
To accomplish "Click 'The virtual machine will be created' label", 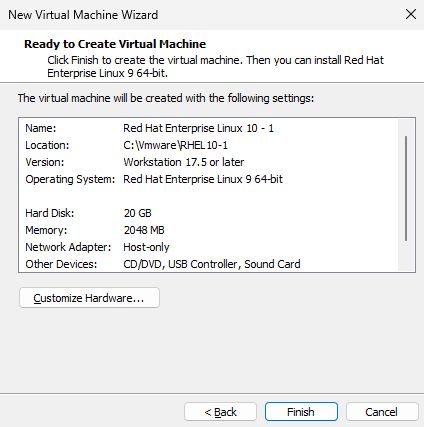I will click(x=166, y=98).
